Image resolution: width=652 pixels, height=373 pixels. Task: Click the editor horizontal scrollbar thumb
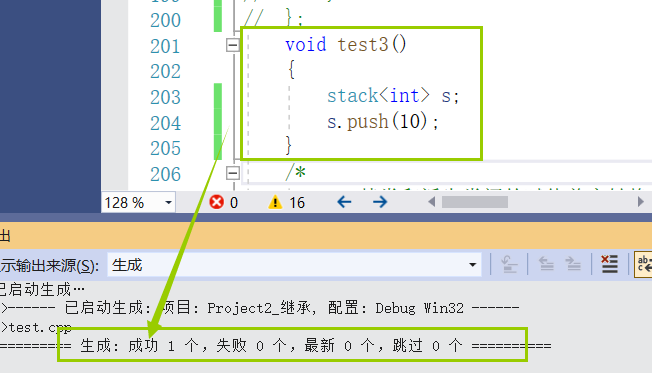[474, 202]
